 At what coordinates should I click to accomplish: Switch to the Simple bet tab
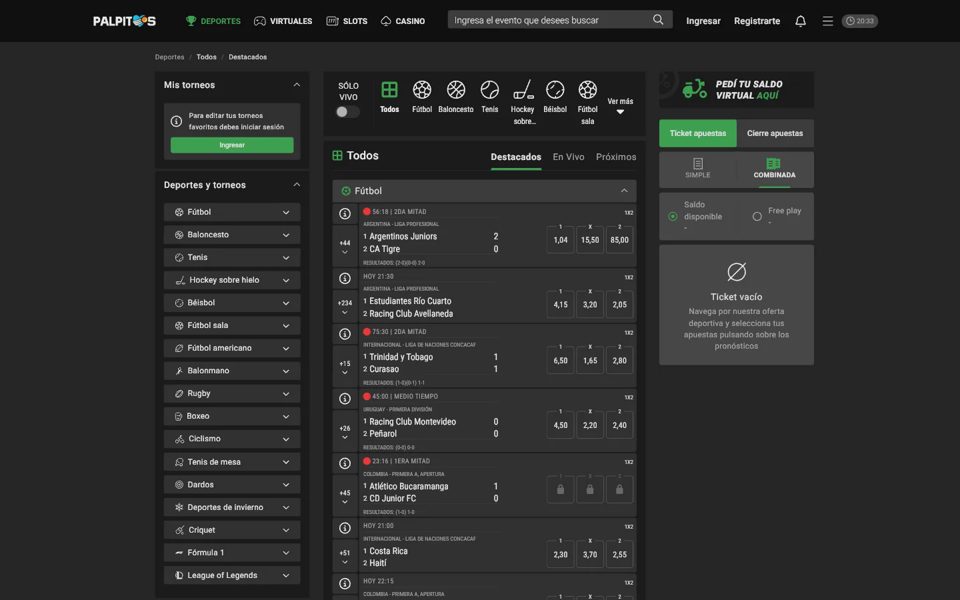tap(698, 168)
